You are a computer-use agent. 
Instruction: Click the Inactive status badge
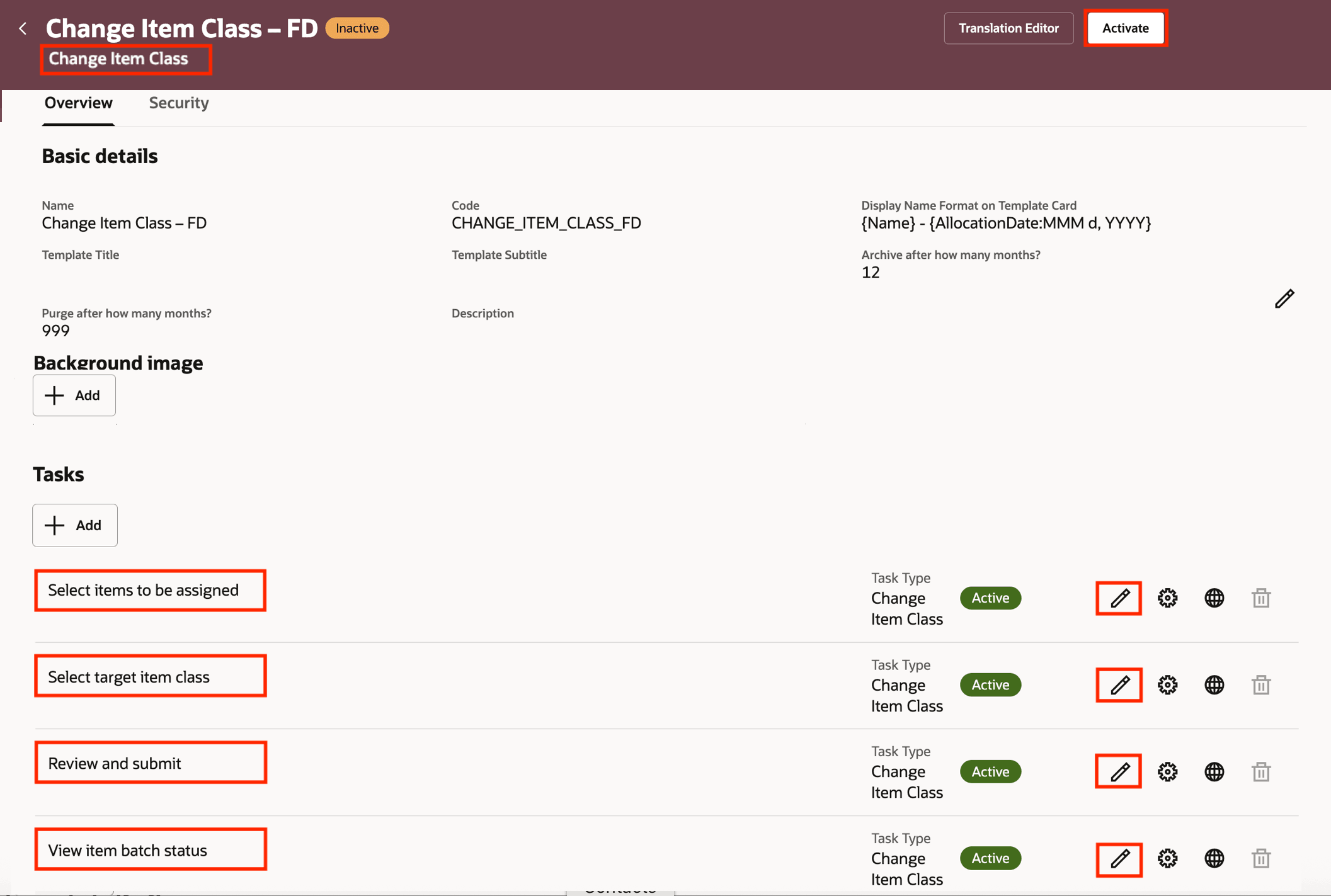pos(357,28)
